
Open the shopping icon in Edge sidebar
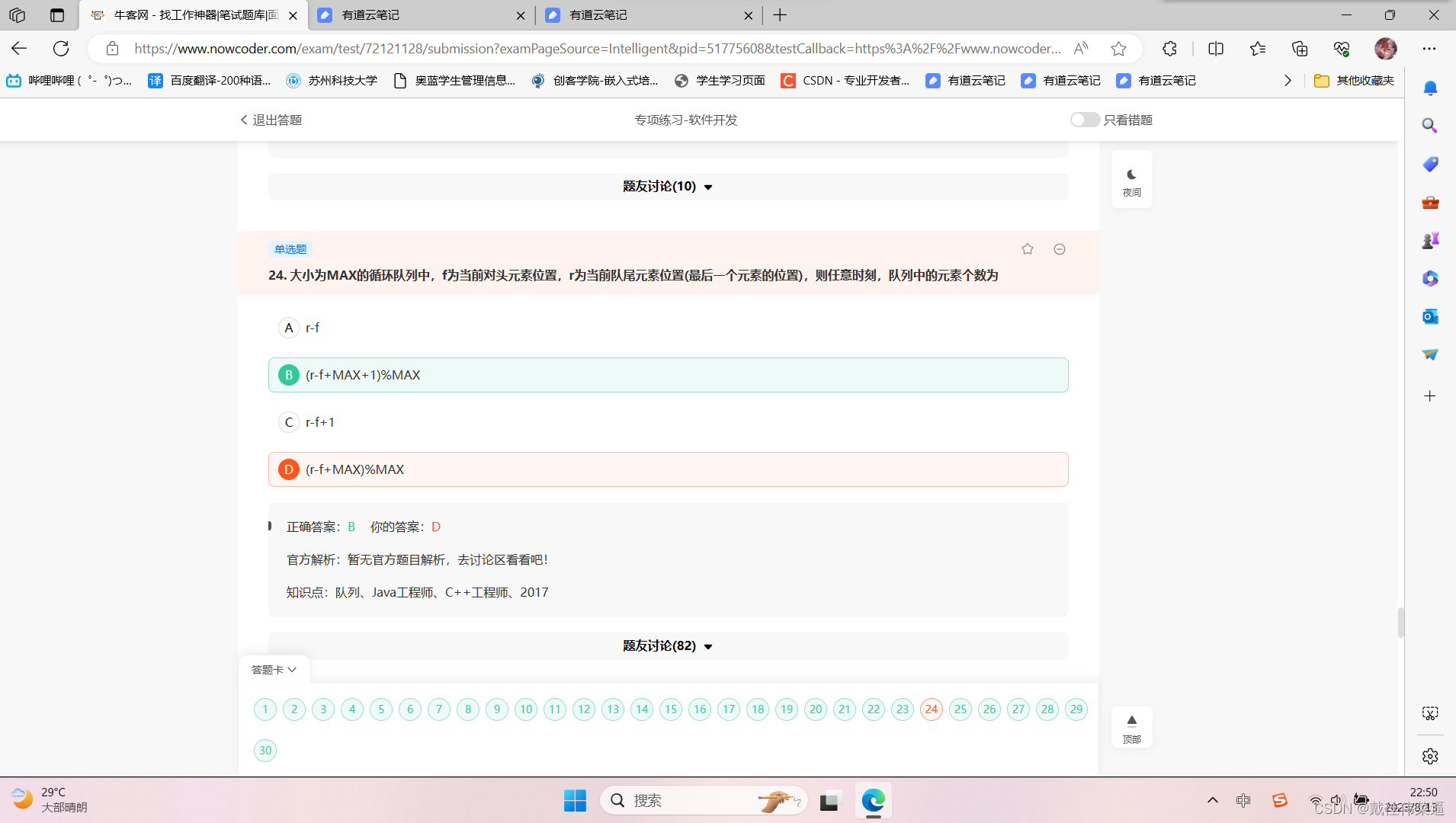point(1430,164)
